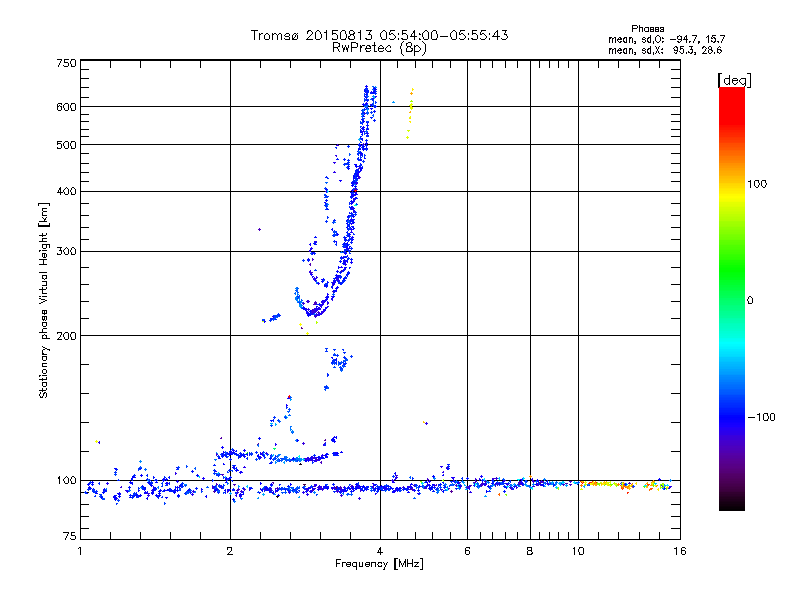Image resolution: width=800 pixels, height=600 pixels.
Task: Select 'mean, sd,X: 95.3, 28.6' text
Action: 665,50
